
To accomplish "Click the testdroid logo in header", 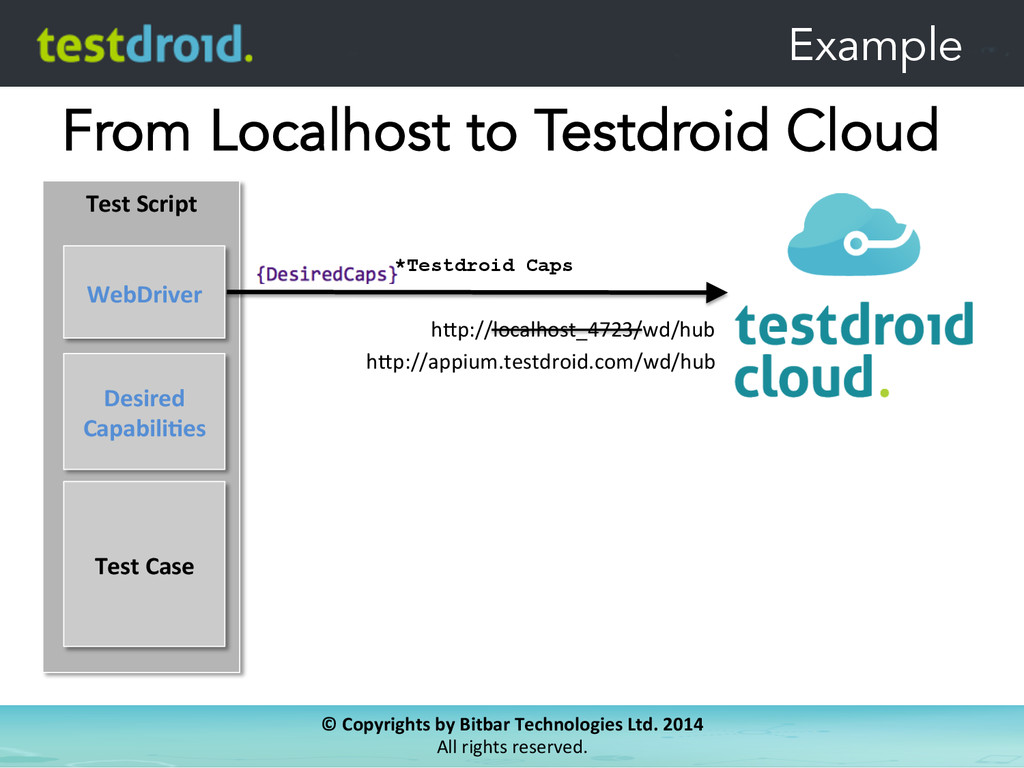I will tap(144, 44).
